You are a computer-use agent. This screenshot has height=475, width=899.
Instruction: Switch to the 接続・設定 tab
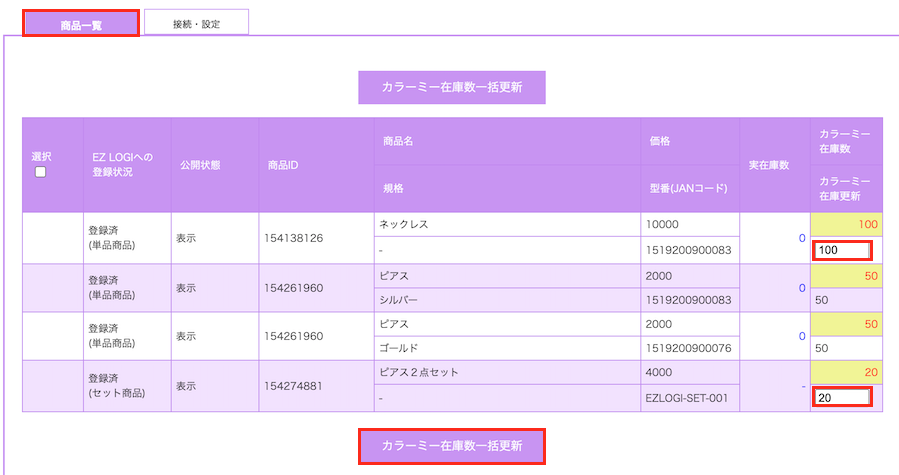(x=196, y=22)
